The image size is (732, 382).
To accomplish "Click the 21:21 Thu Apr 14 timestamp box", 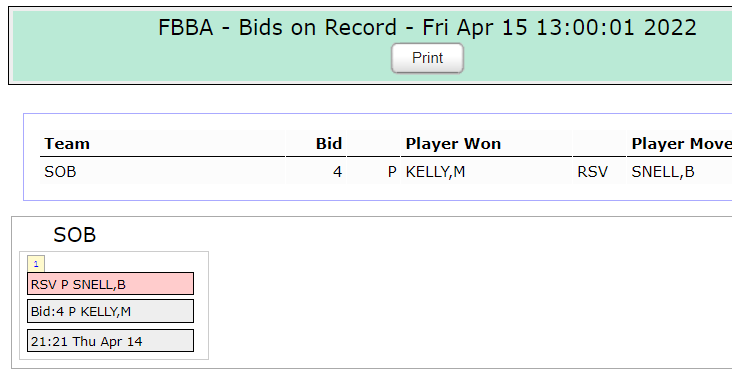I will [110, 341].
